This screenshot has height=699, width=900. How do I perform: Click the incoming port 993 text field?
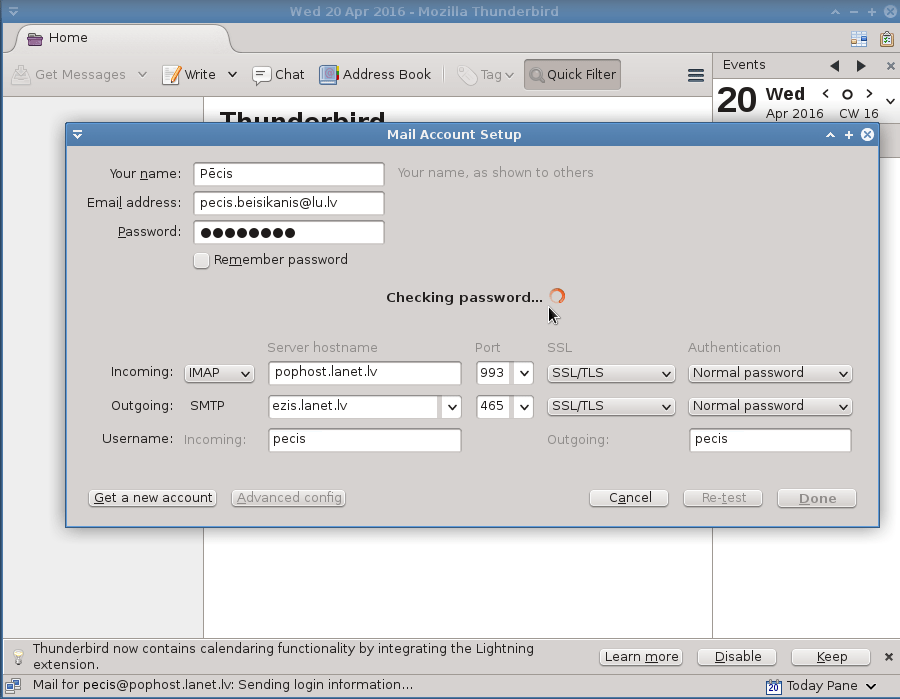click(x=494, y=373)
